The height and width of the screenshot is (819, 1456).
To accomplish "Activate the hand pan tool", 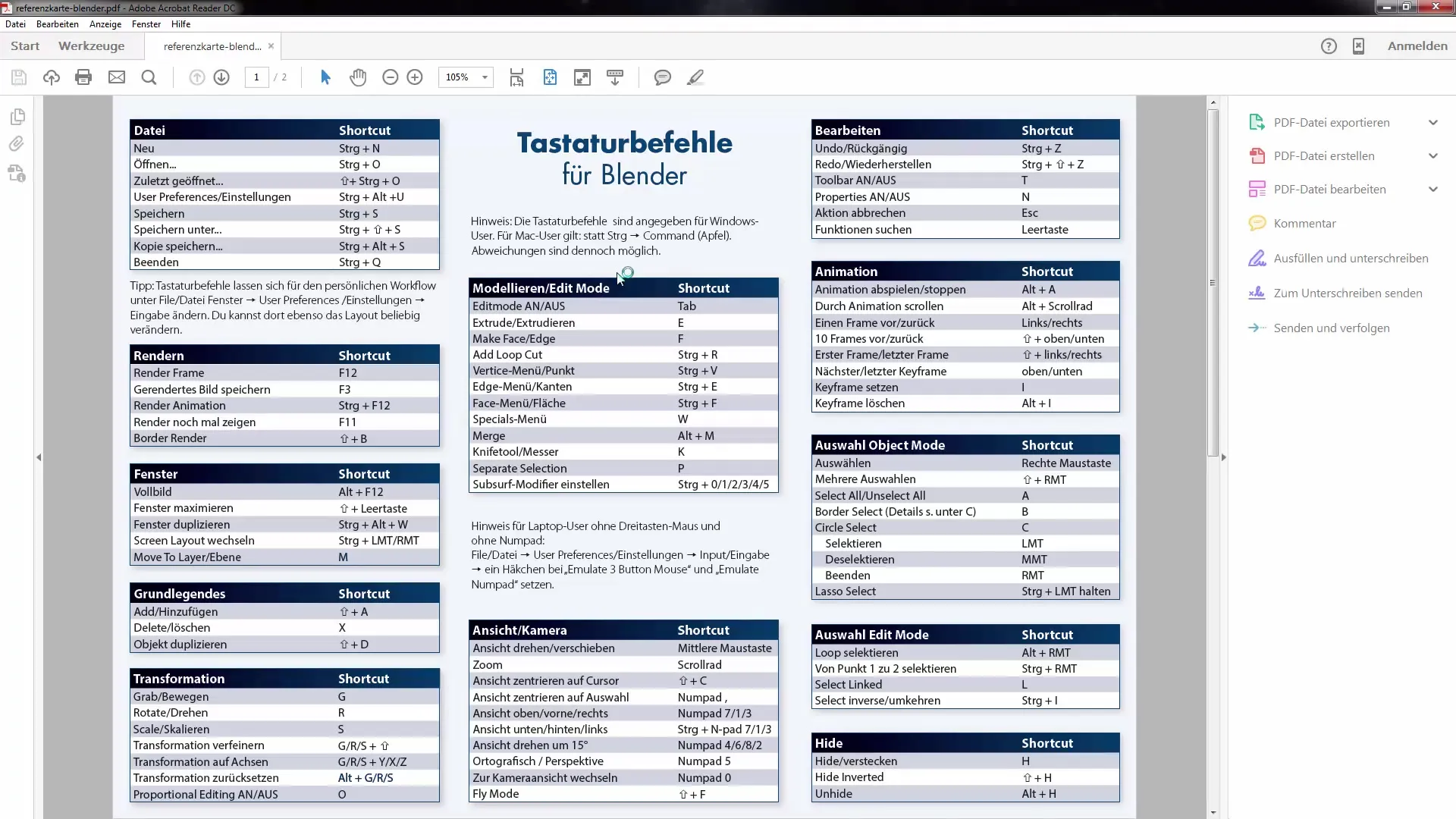I will (x=358, y=77).
